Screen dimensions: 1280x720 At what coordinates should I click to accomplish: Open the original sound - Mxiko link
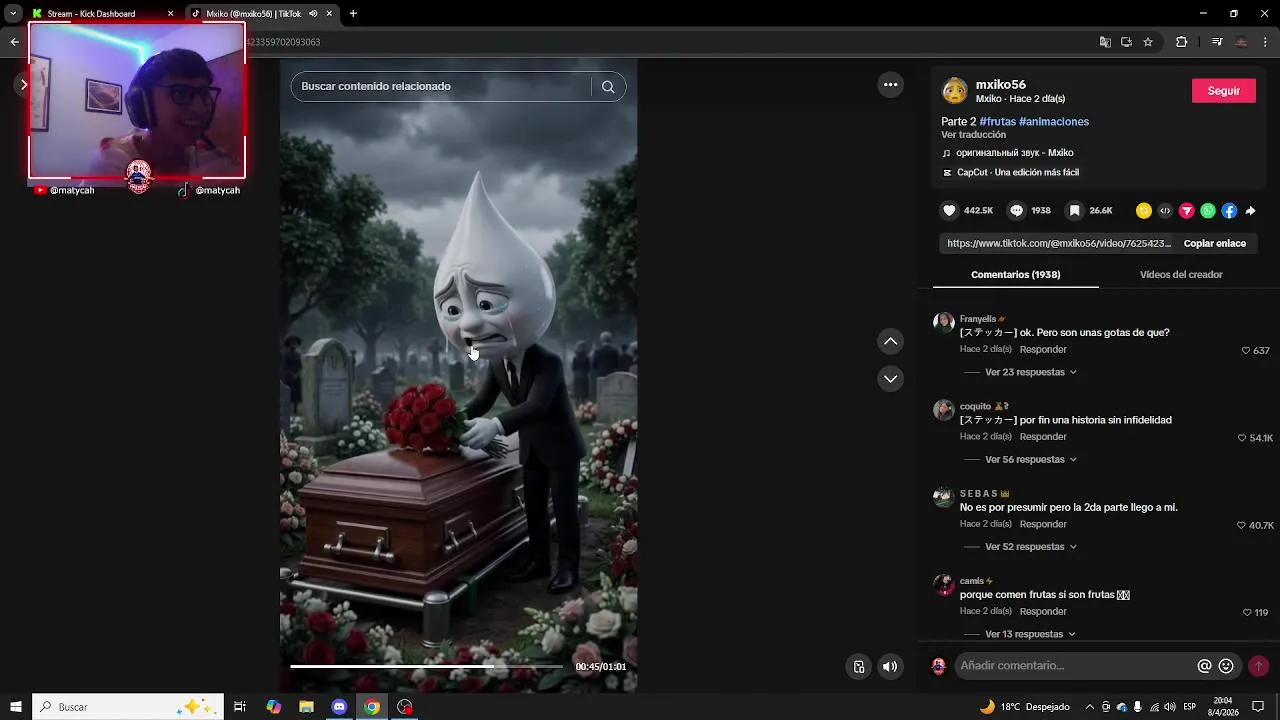tap(1014, 153)
